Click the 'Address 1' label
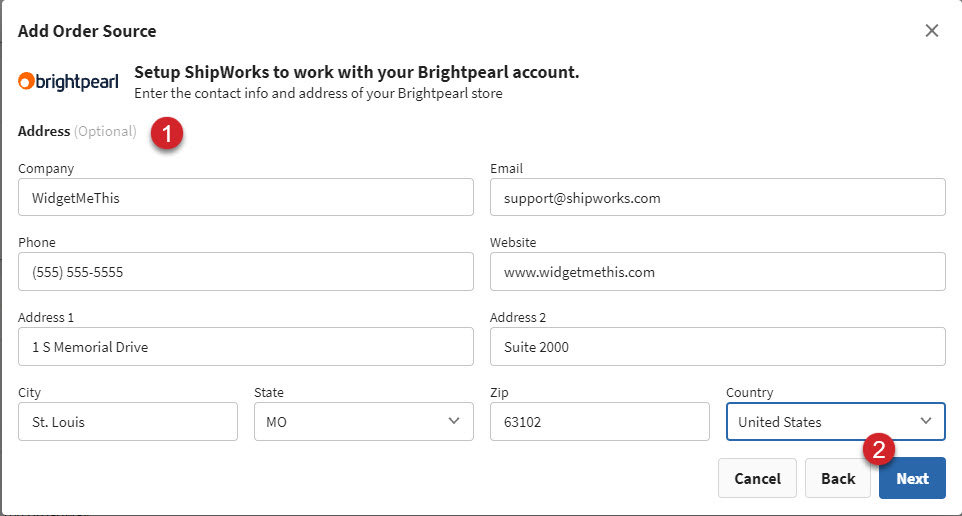962x516 pixels. coord(46,317)
